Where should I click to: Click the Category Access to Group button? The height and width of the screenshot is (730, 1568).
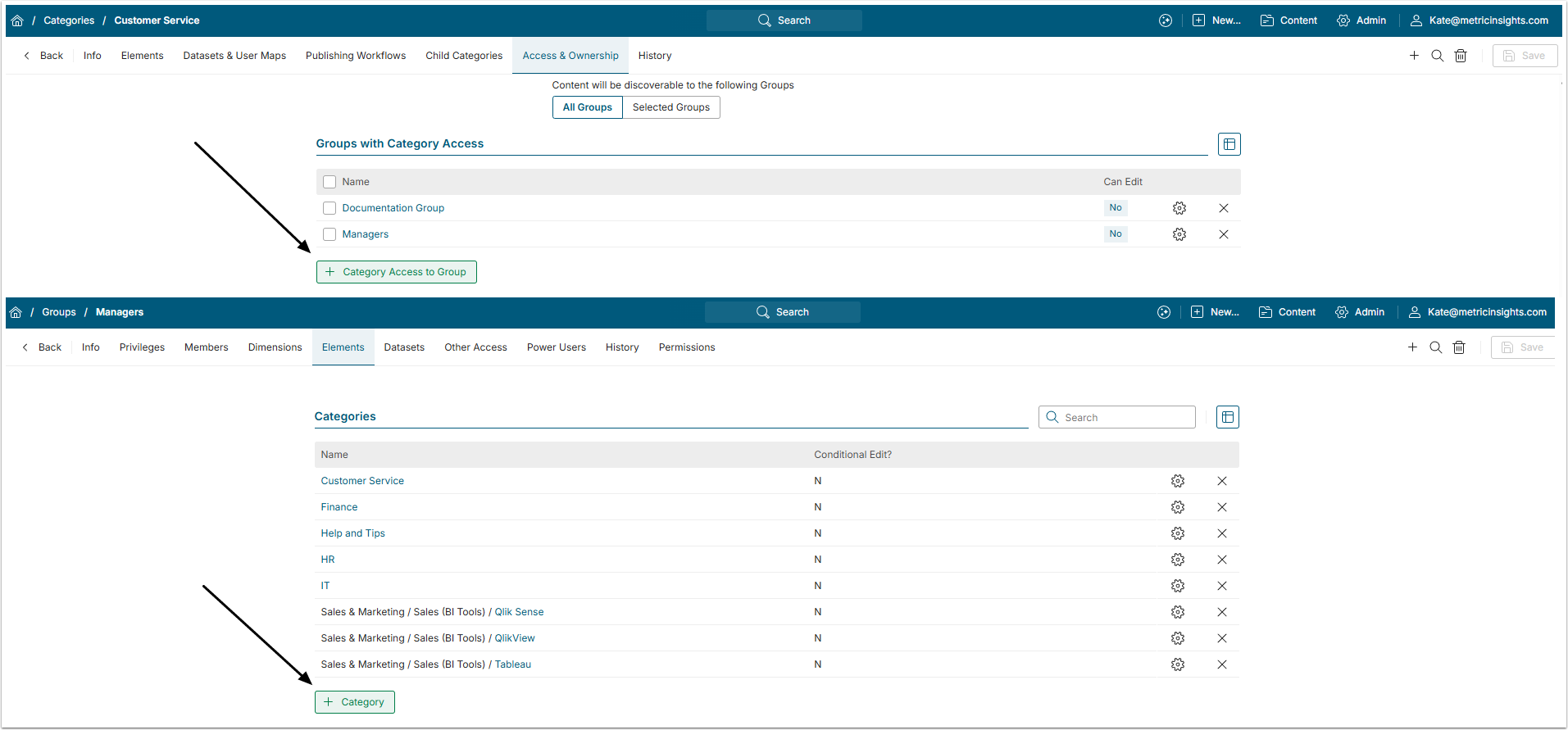tap(396, 272)
